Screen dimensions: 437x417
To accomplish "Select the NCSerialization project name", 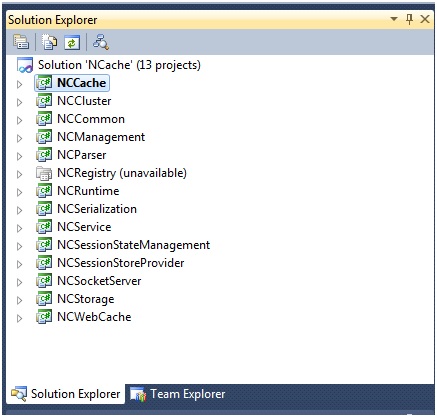I will click(97, 209).
